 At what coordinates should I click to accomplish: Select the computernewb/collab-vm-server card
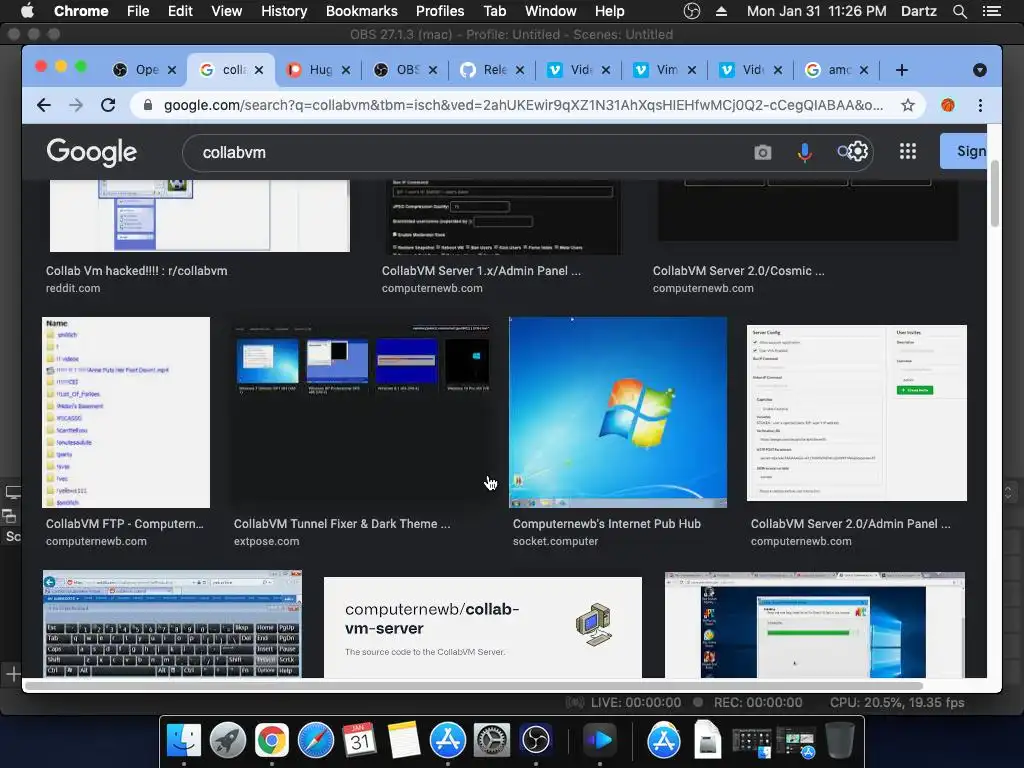click(483, 627)
